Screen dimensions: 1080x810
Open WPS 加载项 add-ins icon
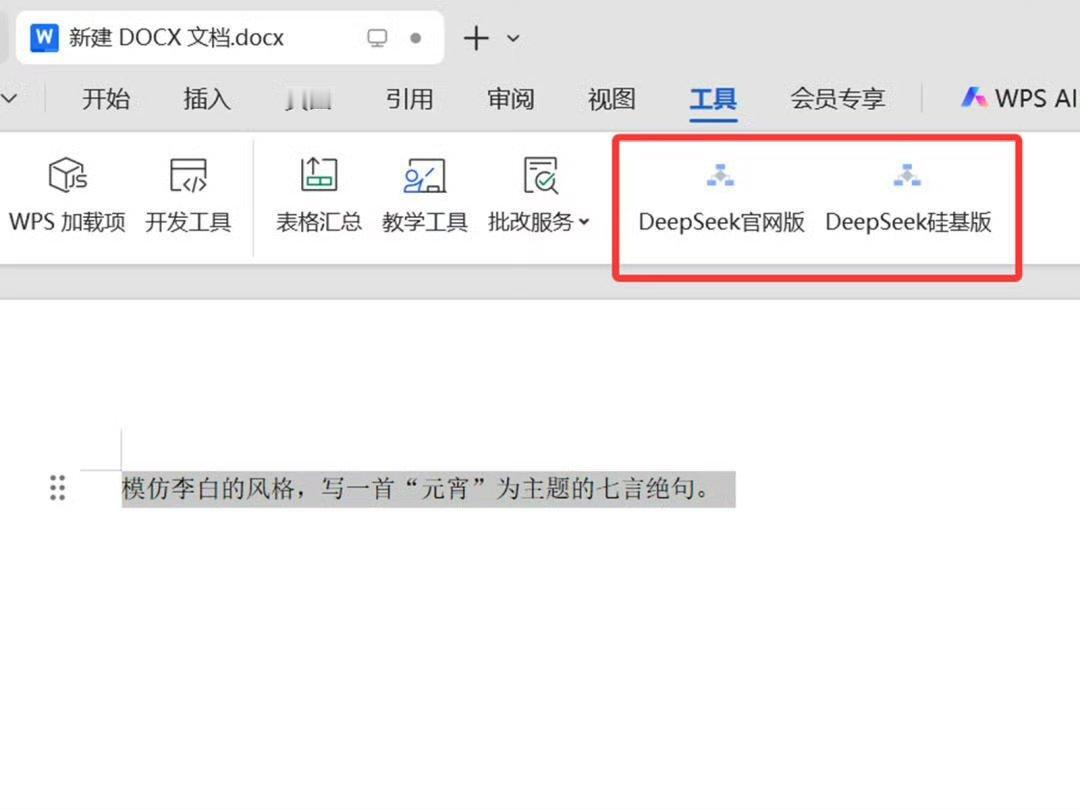tap(68, 175)
